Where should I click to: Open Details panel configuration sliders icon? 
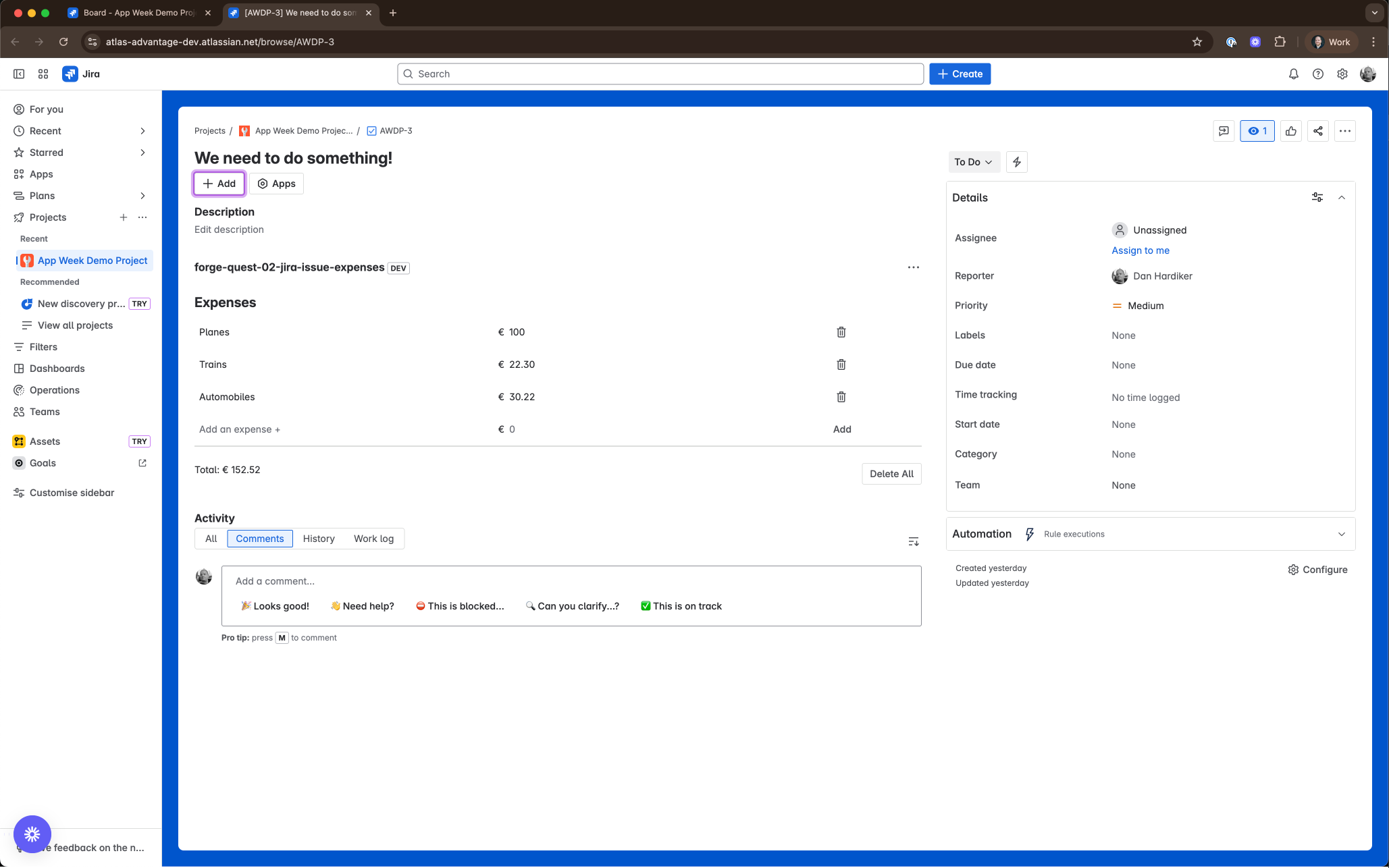1317,198
